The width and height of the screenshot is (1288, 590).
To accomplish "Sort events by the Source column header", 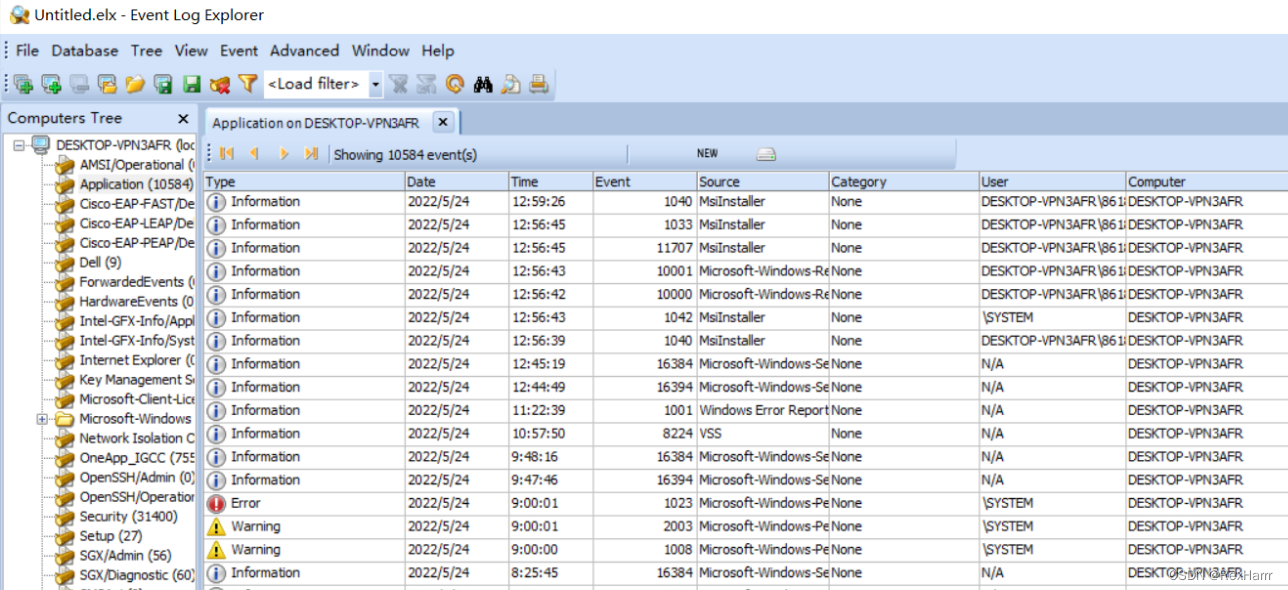I will pos(763,182).
